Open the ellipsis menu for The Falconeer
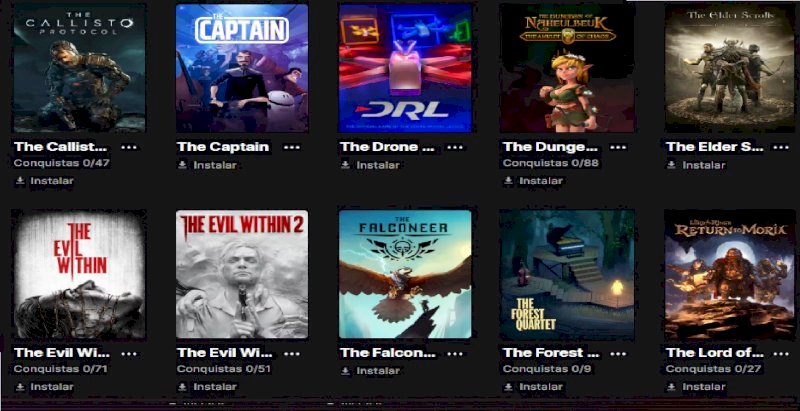 pyautogui.click(x=455, y=353)
